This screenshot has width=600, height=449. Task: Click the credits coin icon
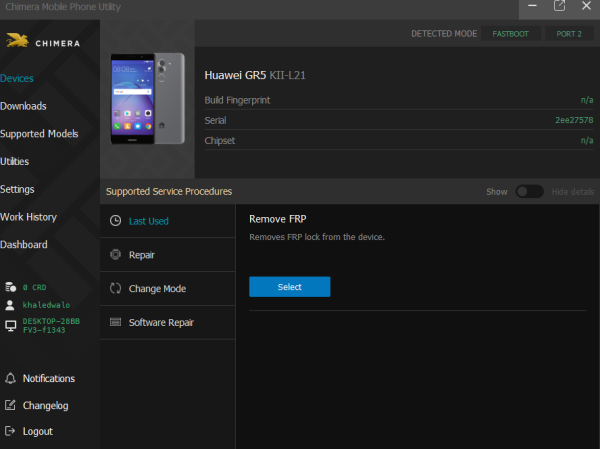[x=10, y=287]
